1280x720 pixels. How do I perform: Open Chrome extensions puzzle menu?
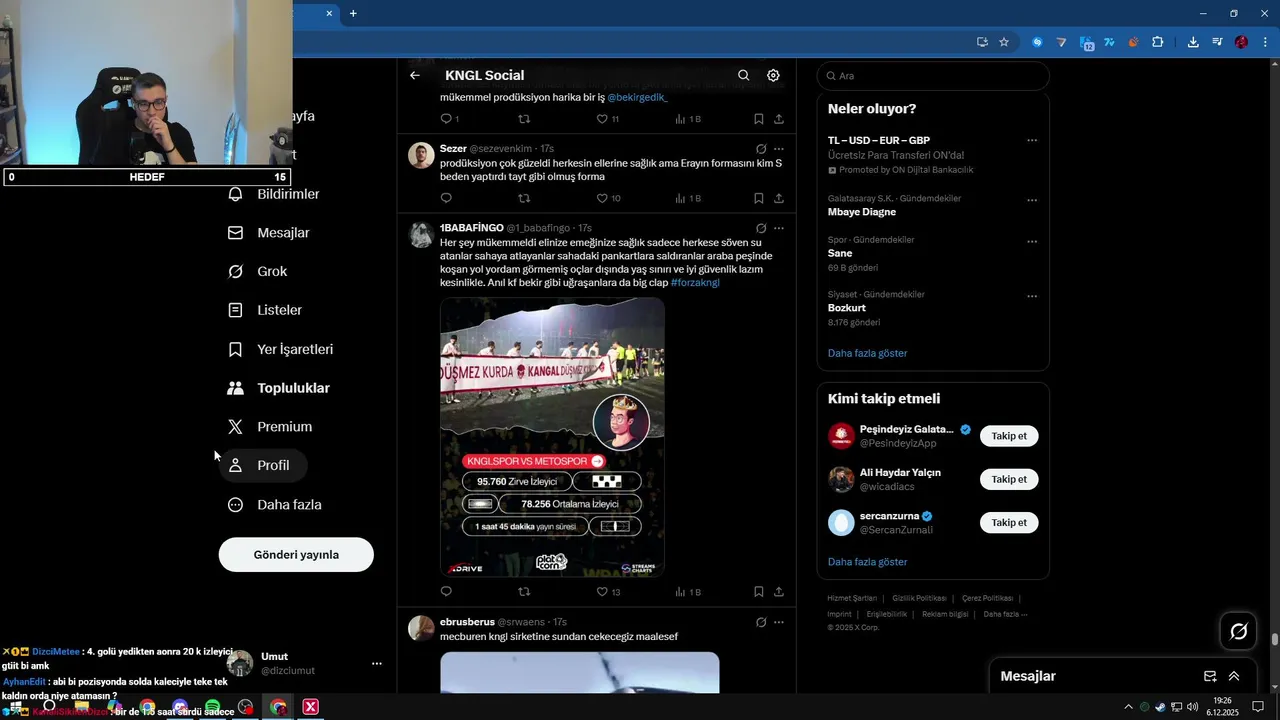click(x=1157, y=42)
